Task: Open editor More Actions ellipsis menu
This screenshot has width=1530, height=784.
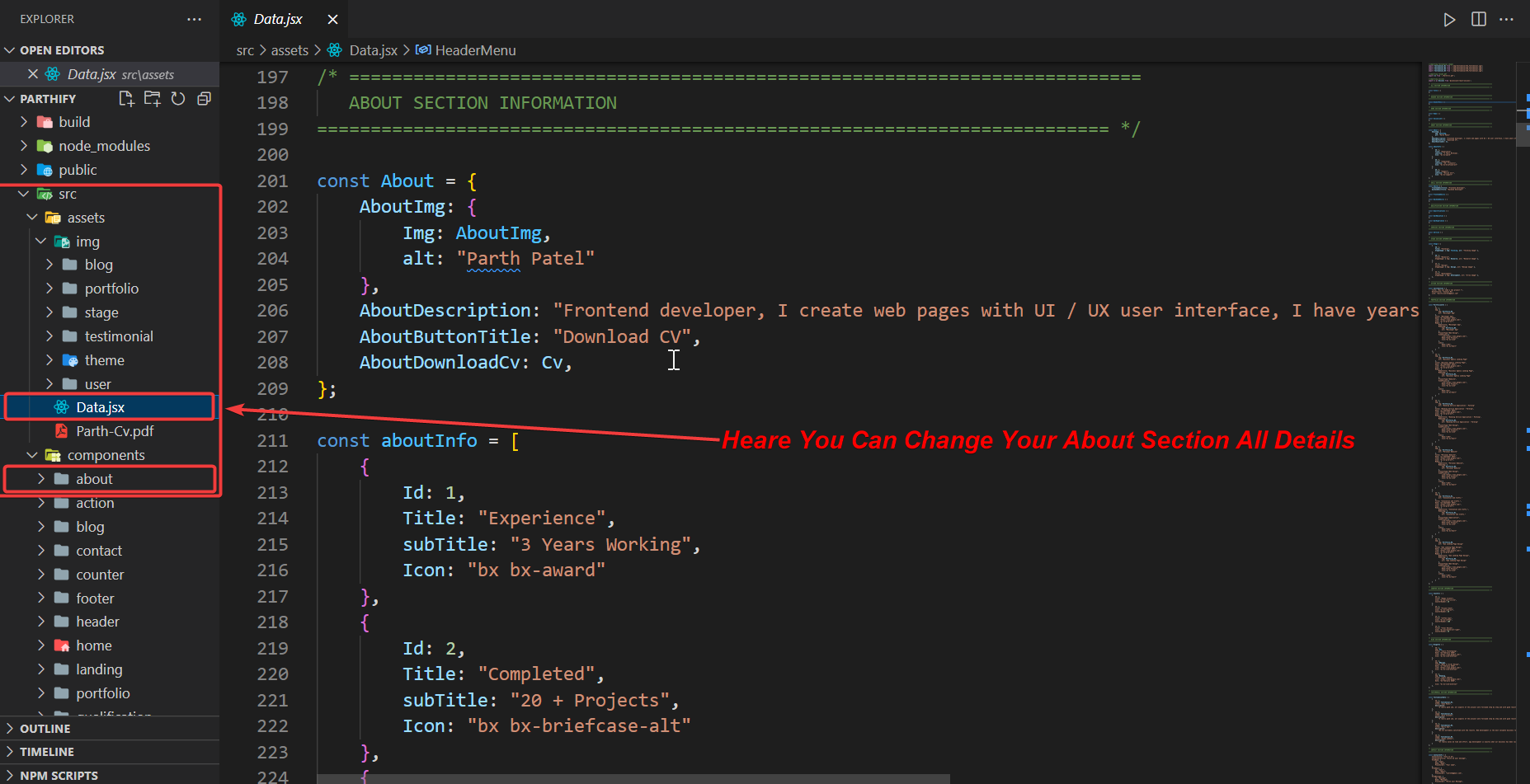Action: point(1507,19)
